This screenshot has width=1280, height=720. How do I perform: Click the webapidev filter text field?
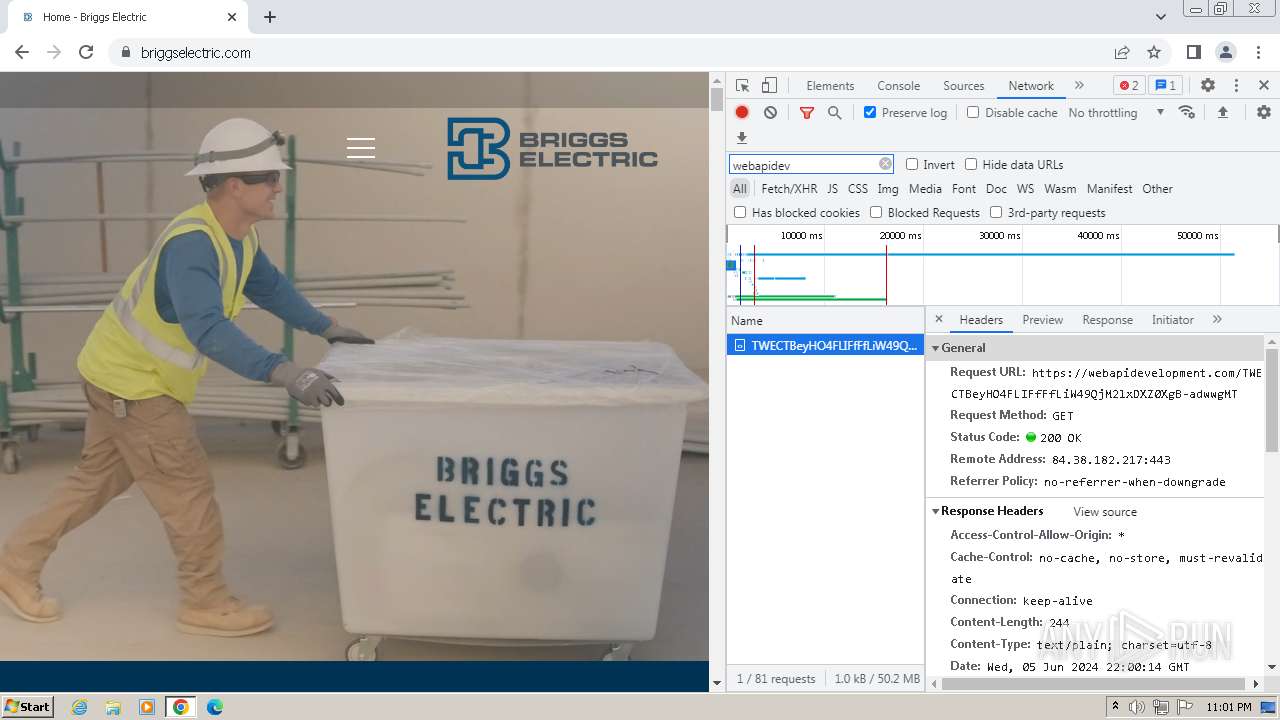coord(802,165)
